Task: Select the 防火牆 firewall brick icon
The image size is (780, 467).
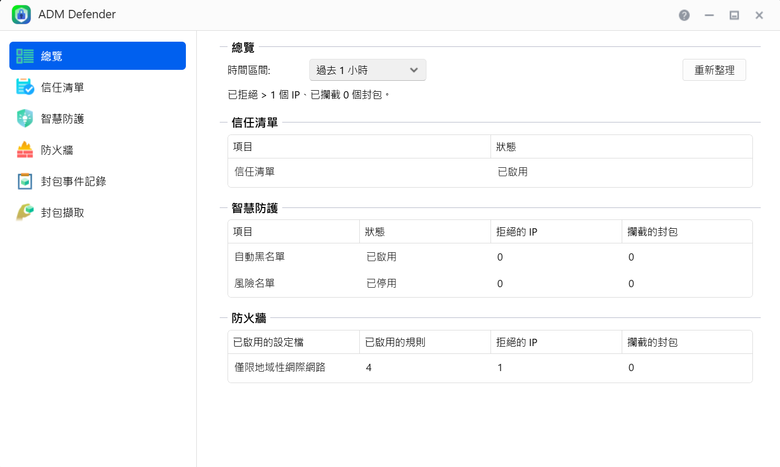Action: coord(25,150)
